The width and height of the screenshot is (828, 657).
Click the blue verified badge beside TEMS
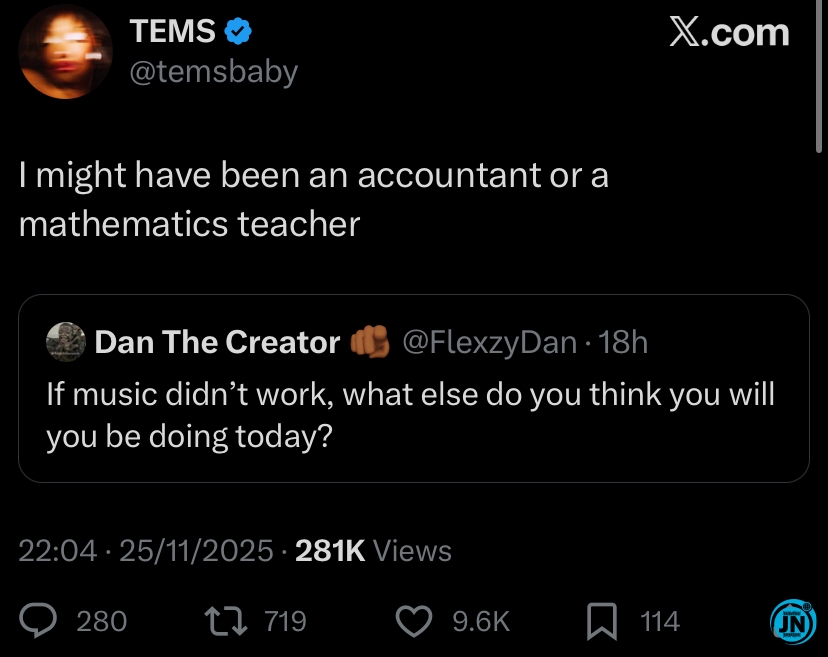[237, 32]
